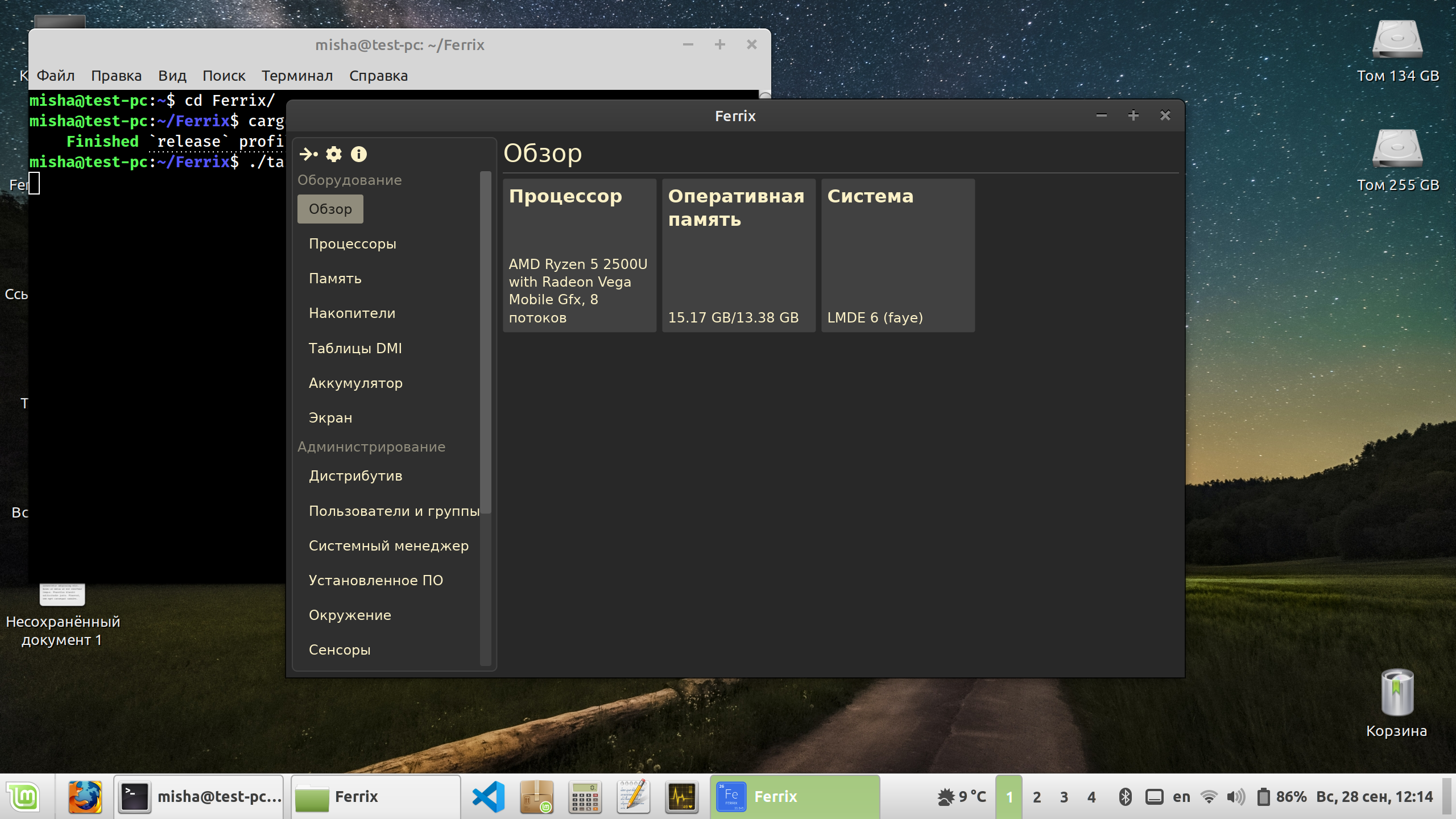
Task: Open the volume control in tray
Action: [1235, 797]
